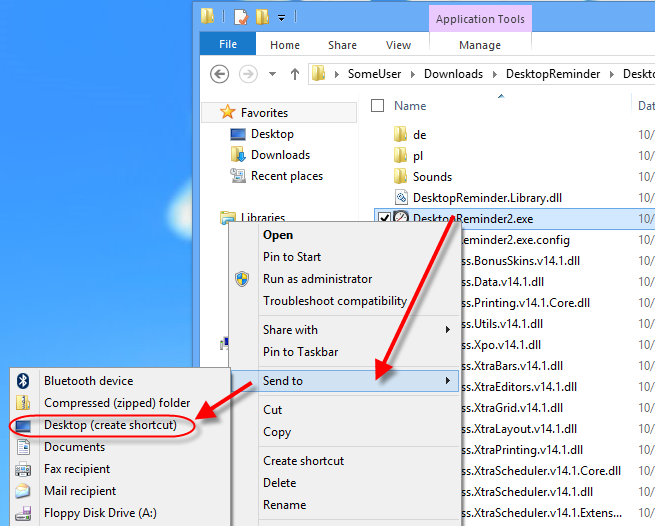Send to Fax recipient
The image size is (655, 526).
(x=77, y=469)
